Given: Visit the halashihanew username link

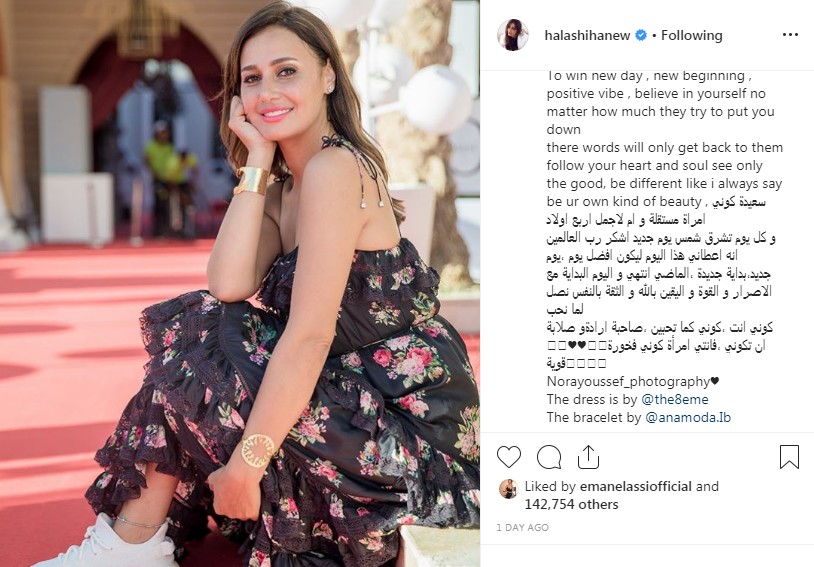Looking at the screenshot, I should [x=587, y=35].
